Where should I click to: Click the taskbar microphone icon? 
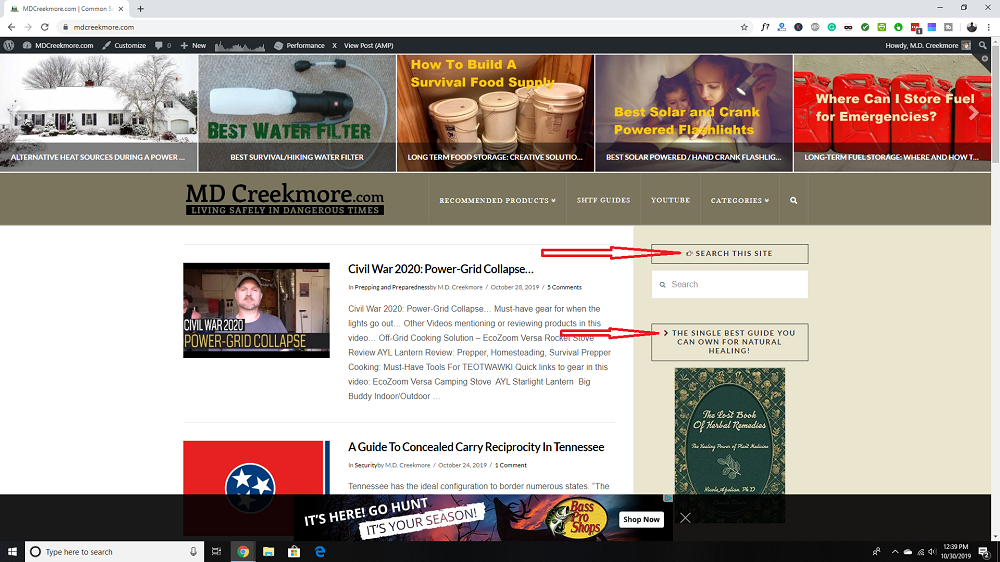(193, 552)
